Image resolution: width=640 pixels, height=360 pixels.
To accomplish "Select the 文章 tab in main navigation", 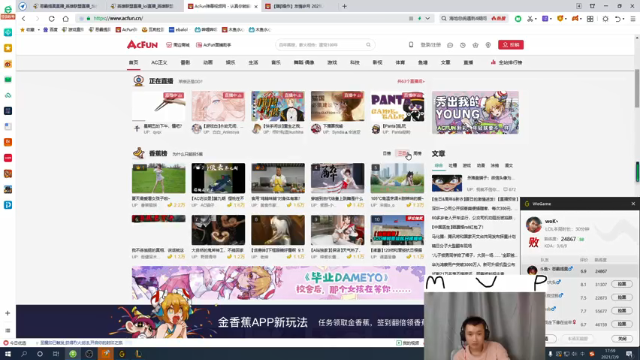I will tap(445, 62).
